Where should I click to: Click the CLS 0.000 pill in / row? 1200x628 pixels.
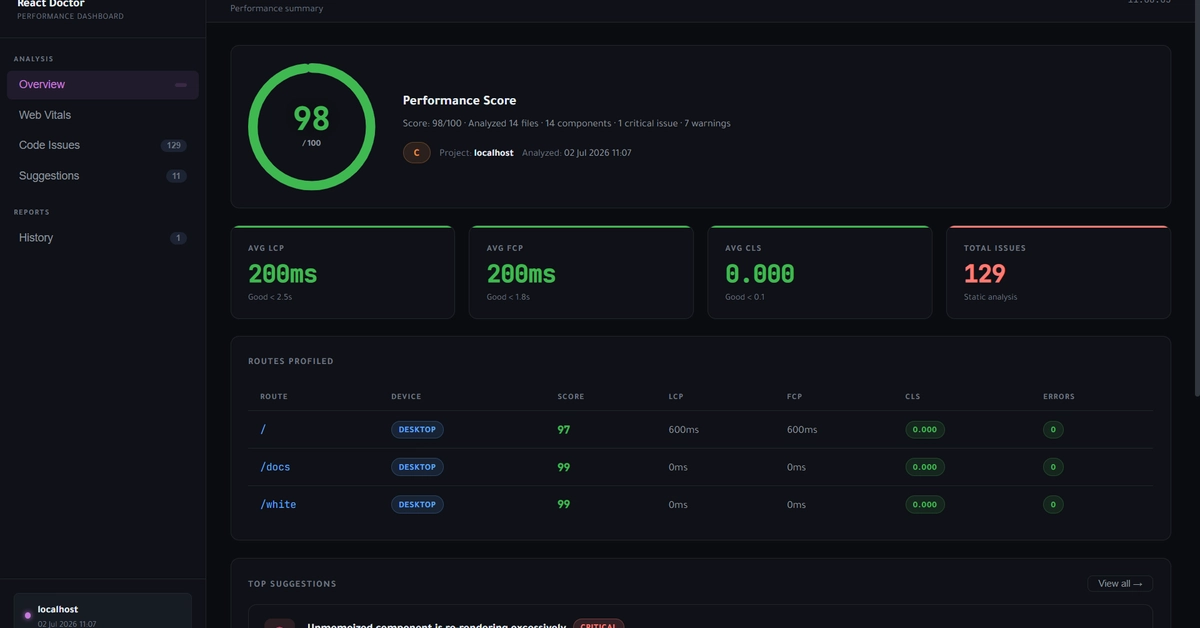[925, 430]
